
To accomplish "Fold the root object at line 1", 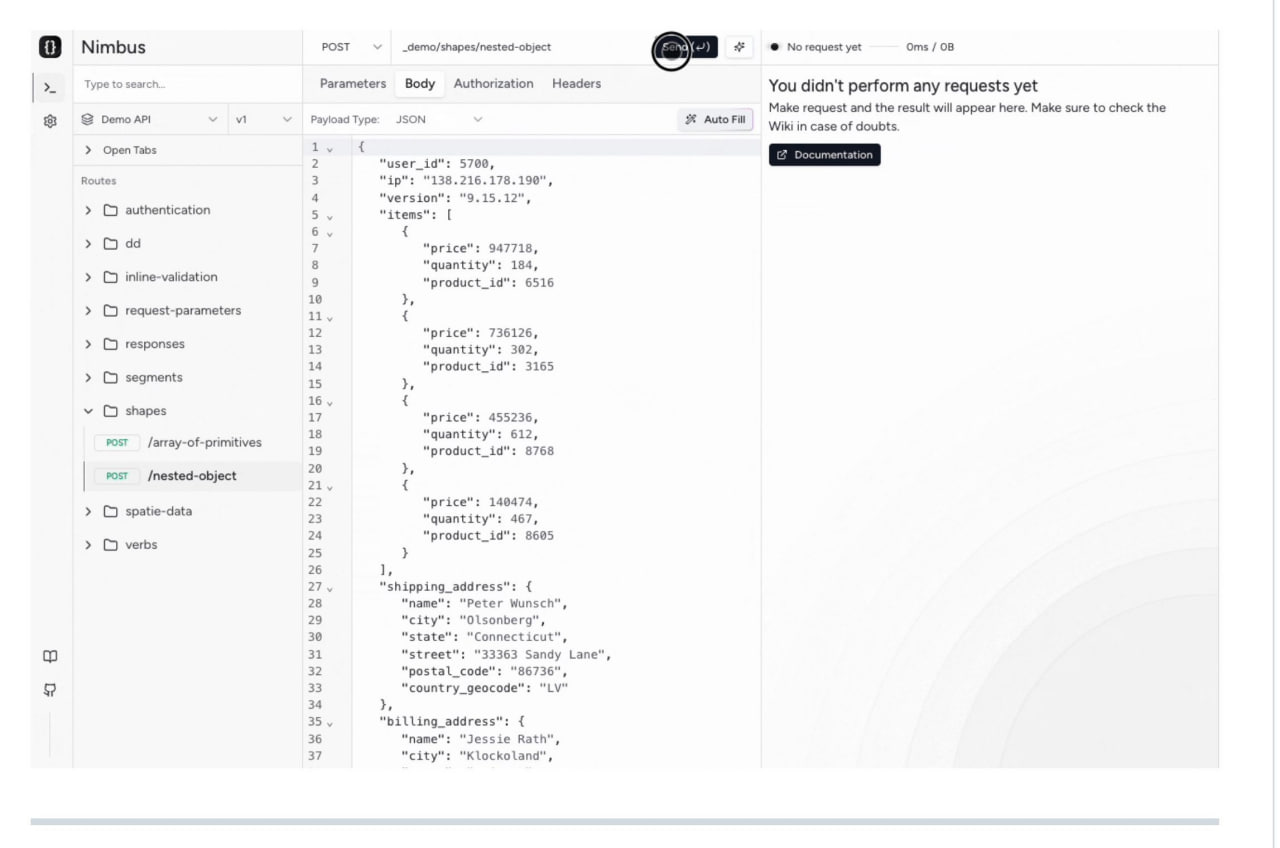I will [x=329, y=148].
